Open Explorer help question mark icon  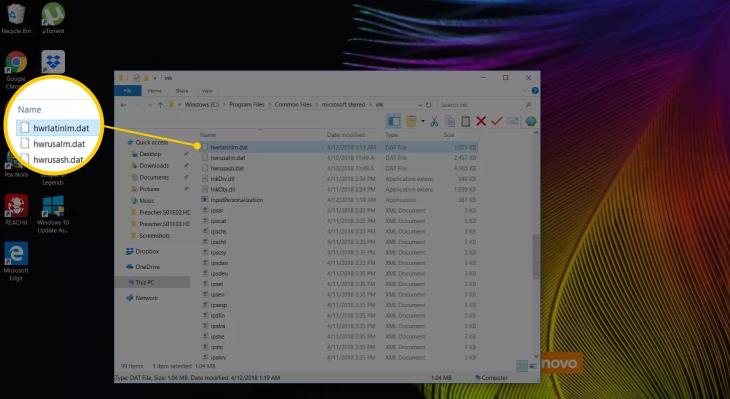point(535,90)
